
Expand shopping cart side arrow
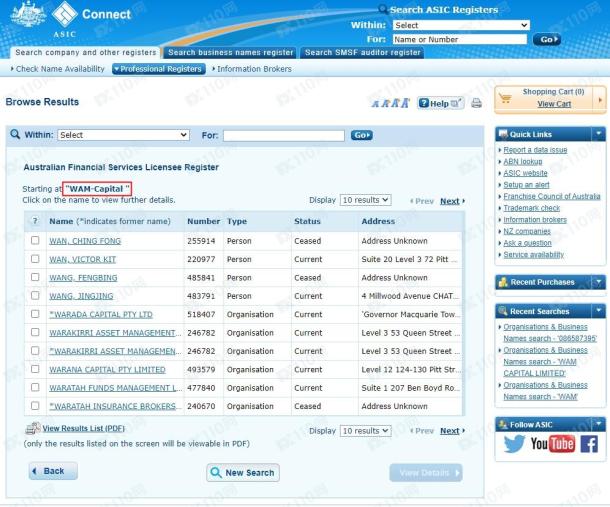pos(600,100)
